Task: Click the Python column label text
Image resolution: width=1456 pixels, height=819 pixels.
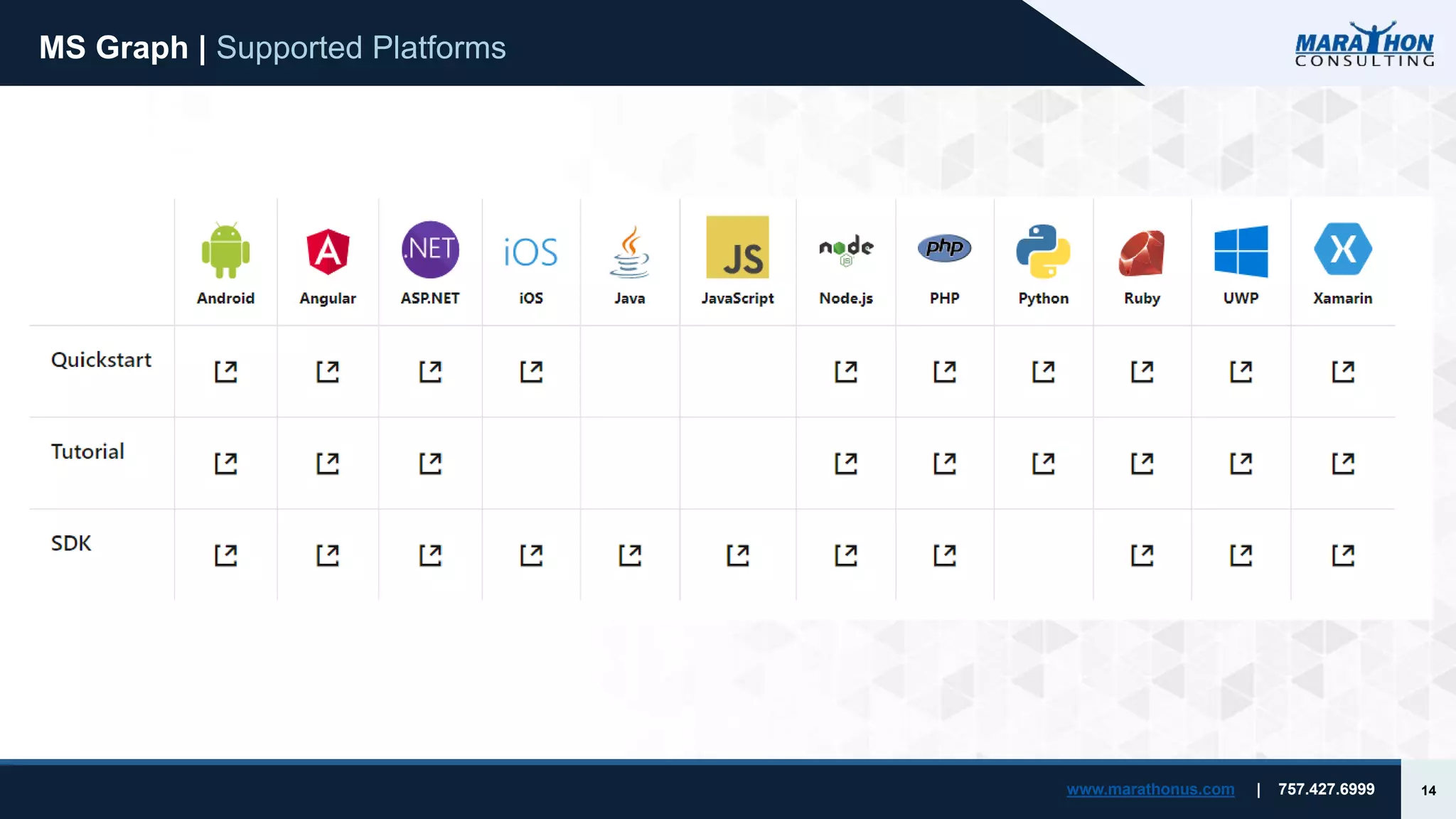Action: [1043, 299]
